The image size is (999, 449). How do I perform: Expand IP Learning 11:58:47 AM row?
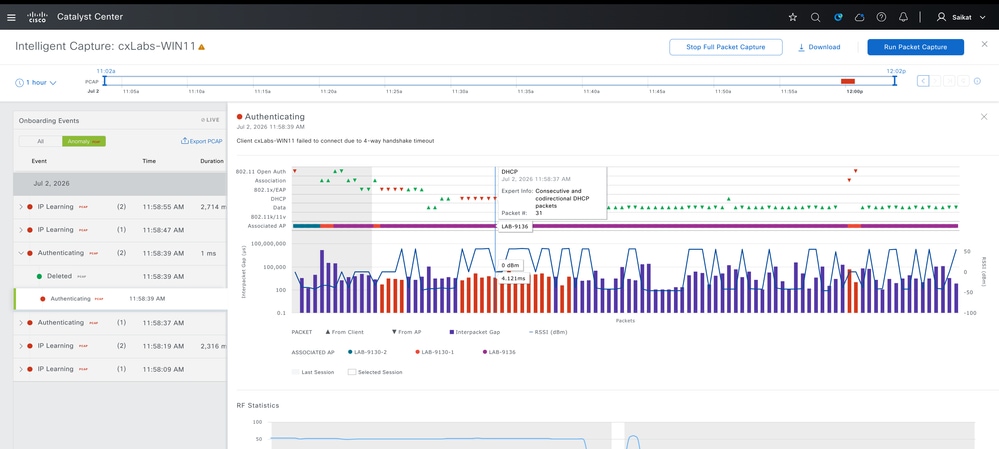pyautogui.click(x=20, y=230)
